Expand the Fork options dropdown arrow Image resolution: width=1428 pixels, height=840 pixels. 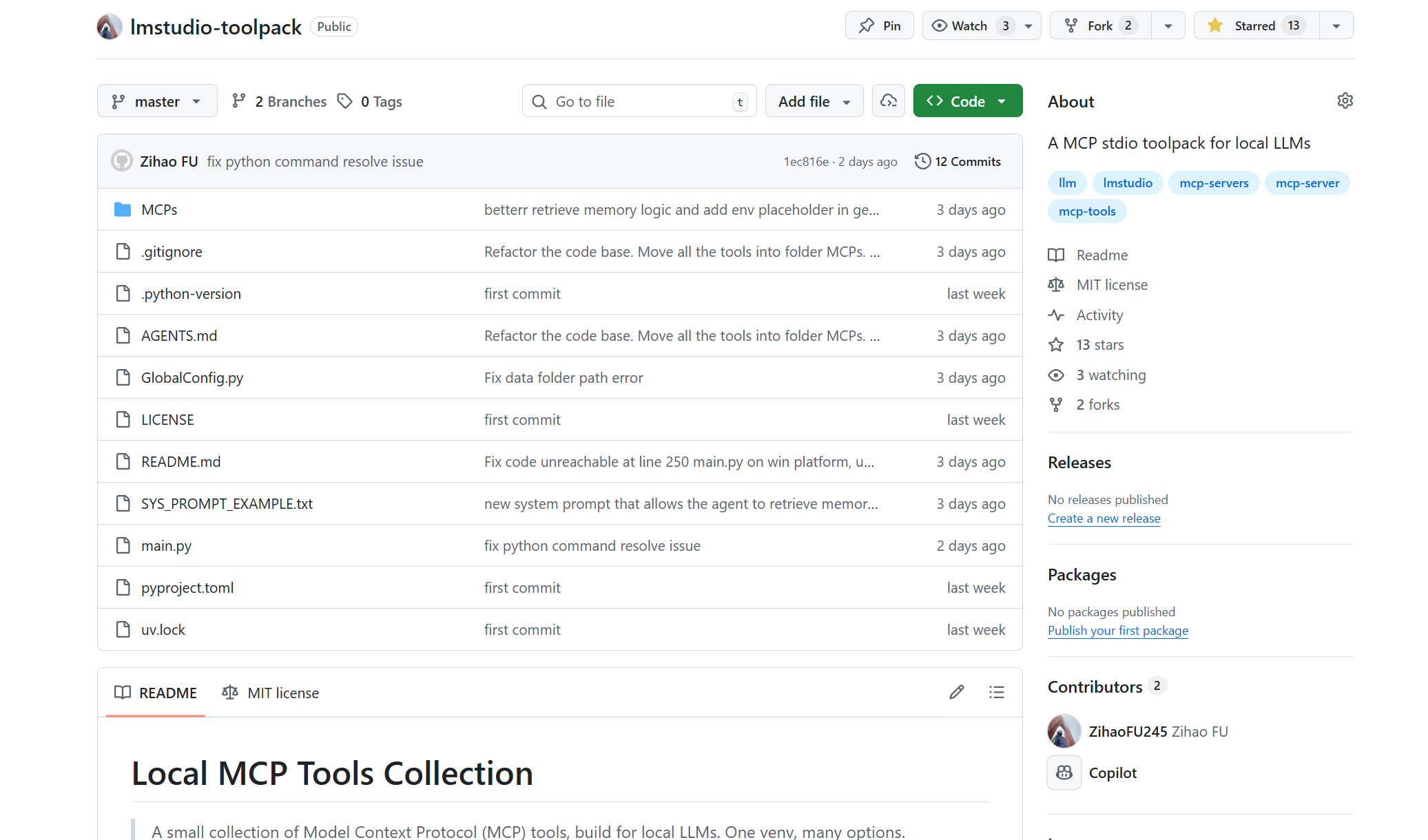(1168, 25)
